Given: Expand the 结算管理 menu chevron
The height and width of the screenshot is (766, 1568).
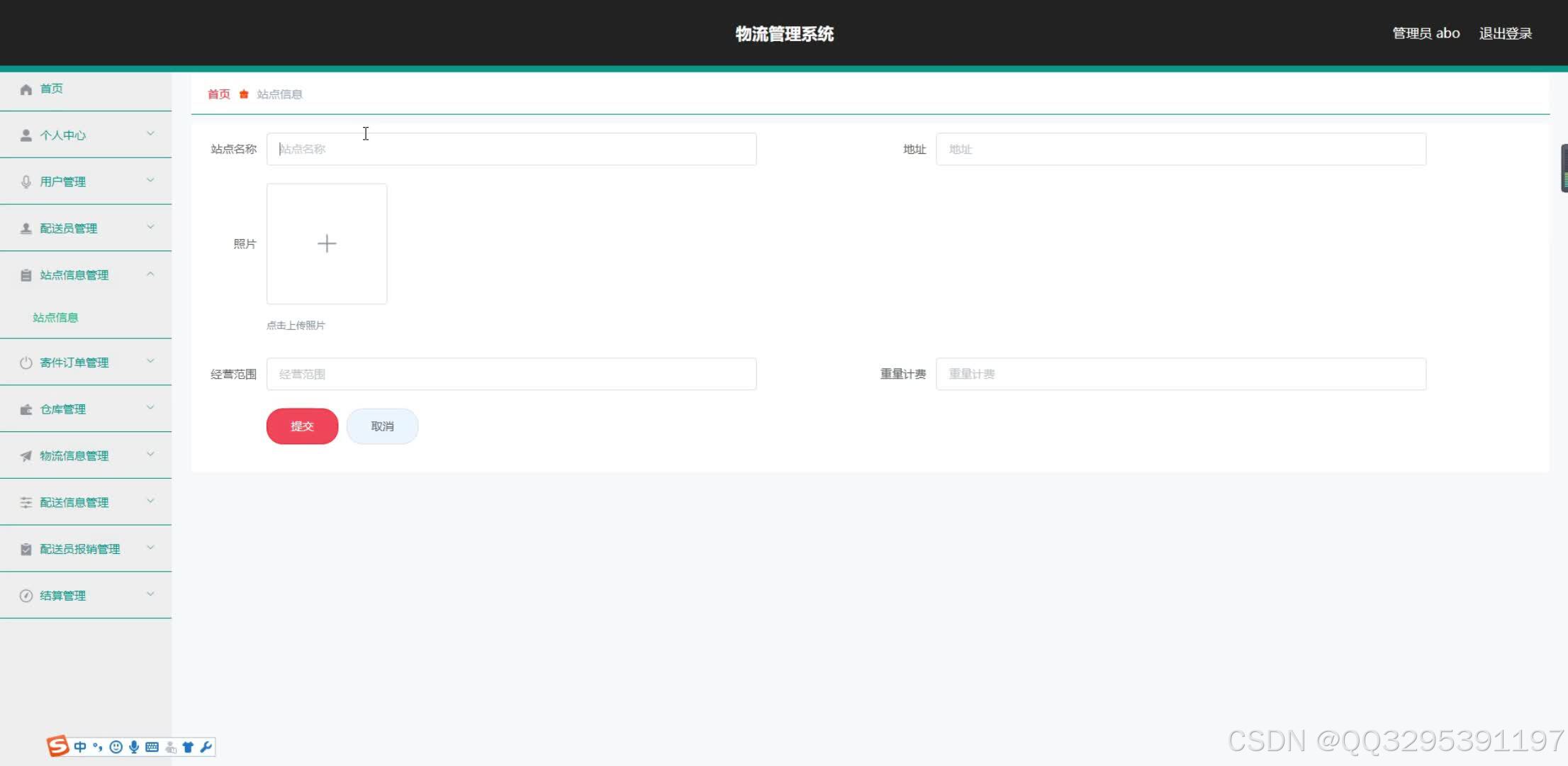Looking at the screenshot, I should pyautogui.click(x=150, y=594).
